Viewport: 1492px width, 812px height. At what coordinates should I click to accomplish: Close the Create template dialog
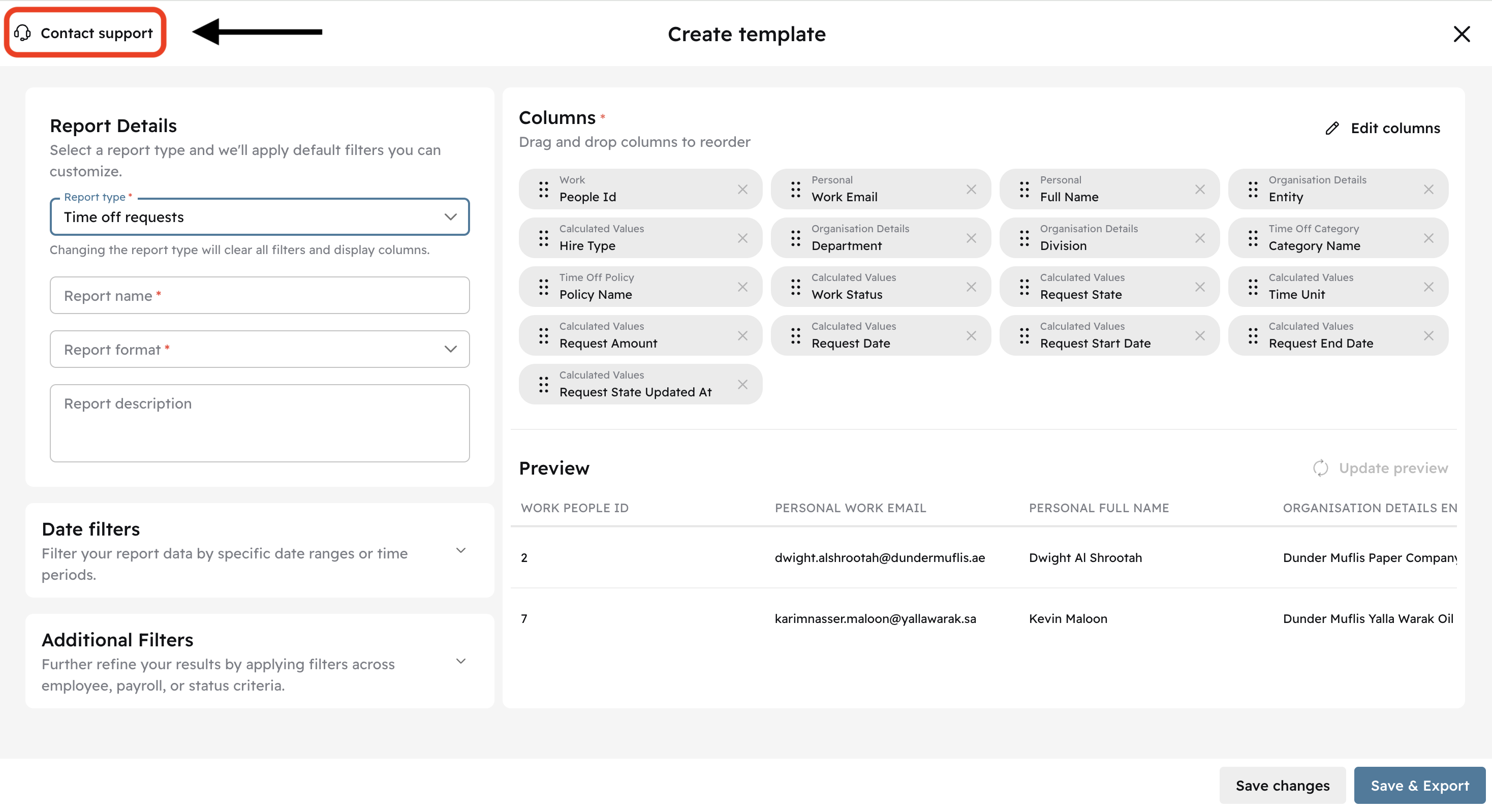[1462, 34]
